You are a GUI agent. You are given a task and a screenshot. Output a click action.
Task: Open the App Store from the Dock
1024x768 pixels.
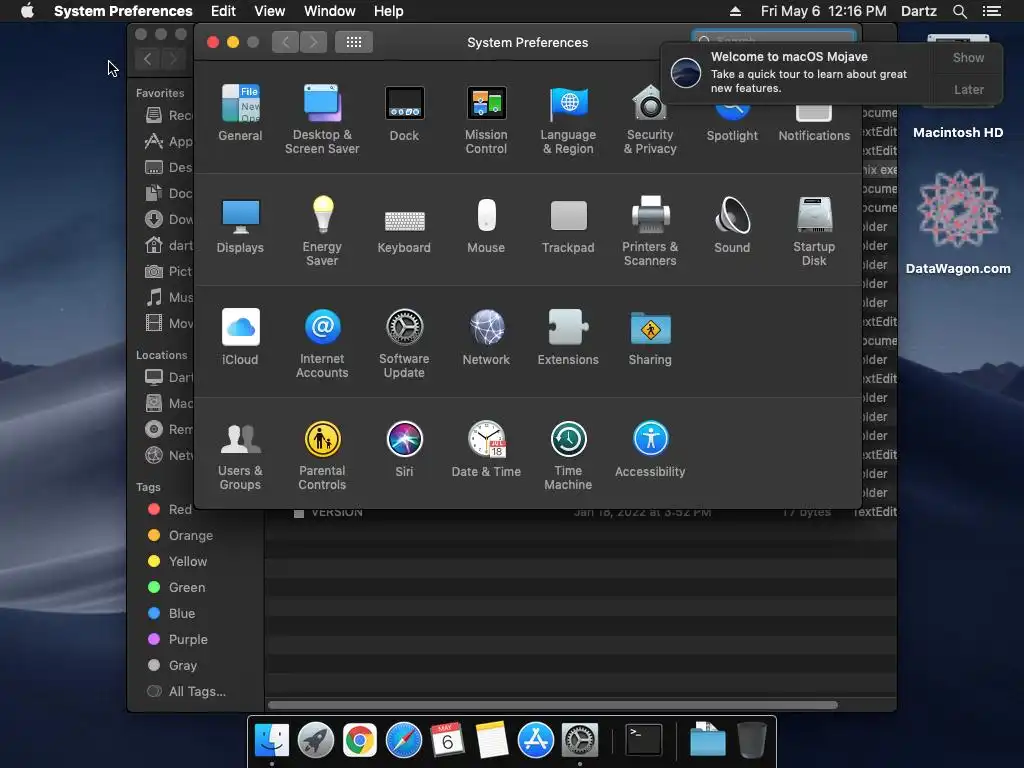(536, 741)
